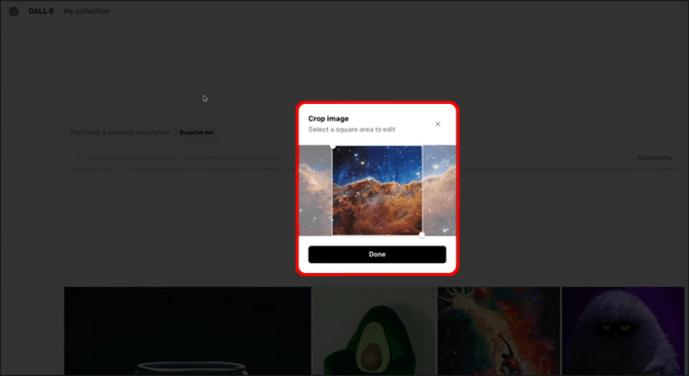Open the purple furry monster thumbnail
Image resolution: width=689 pixels, height=376 pixels.
[623, 331]
